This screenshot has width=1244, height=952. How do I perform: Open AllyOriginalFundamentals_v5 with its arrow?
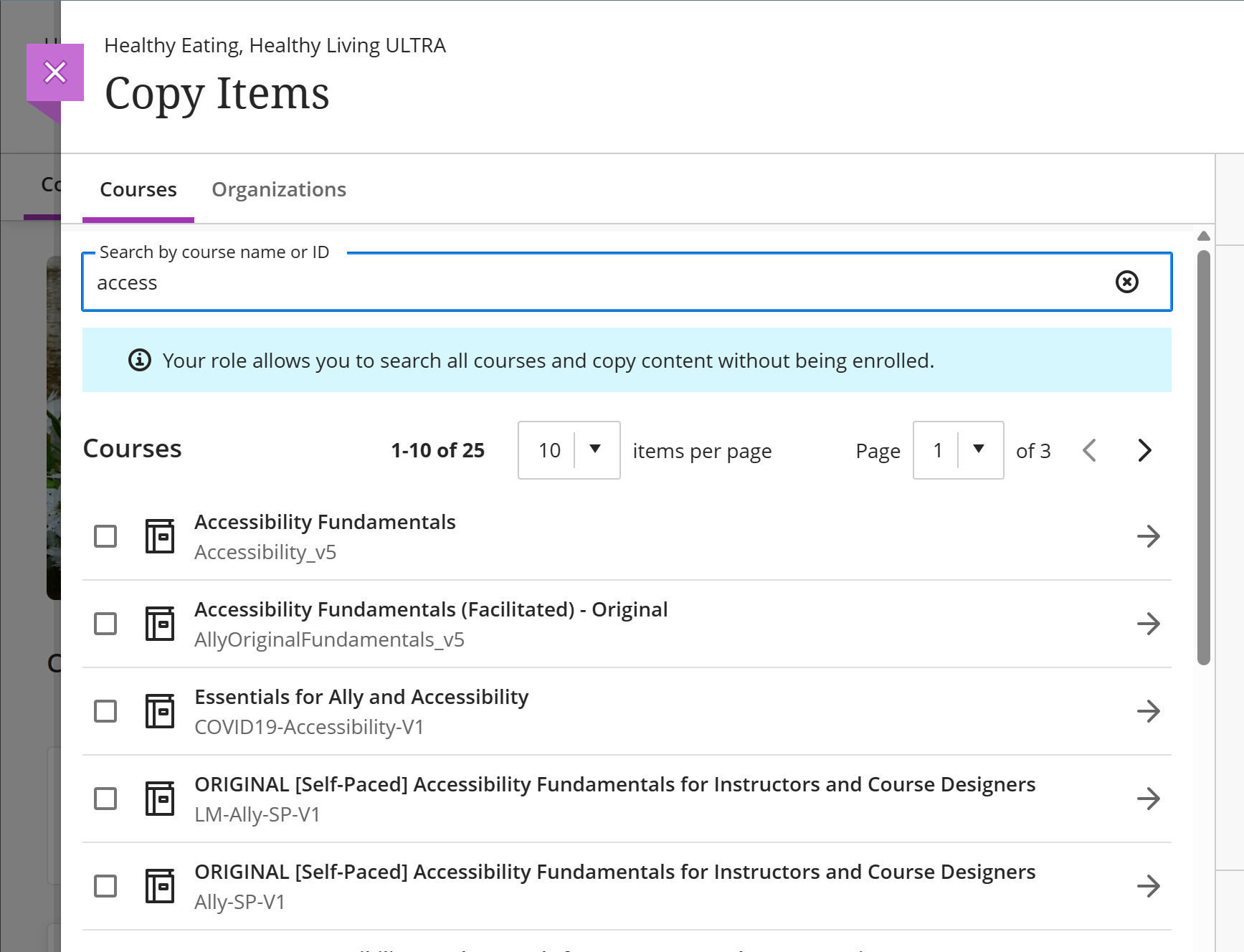click(x=1149, y=624)
